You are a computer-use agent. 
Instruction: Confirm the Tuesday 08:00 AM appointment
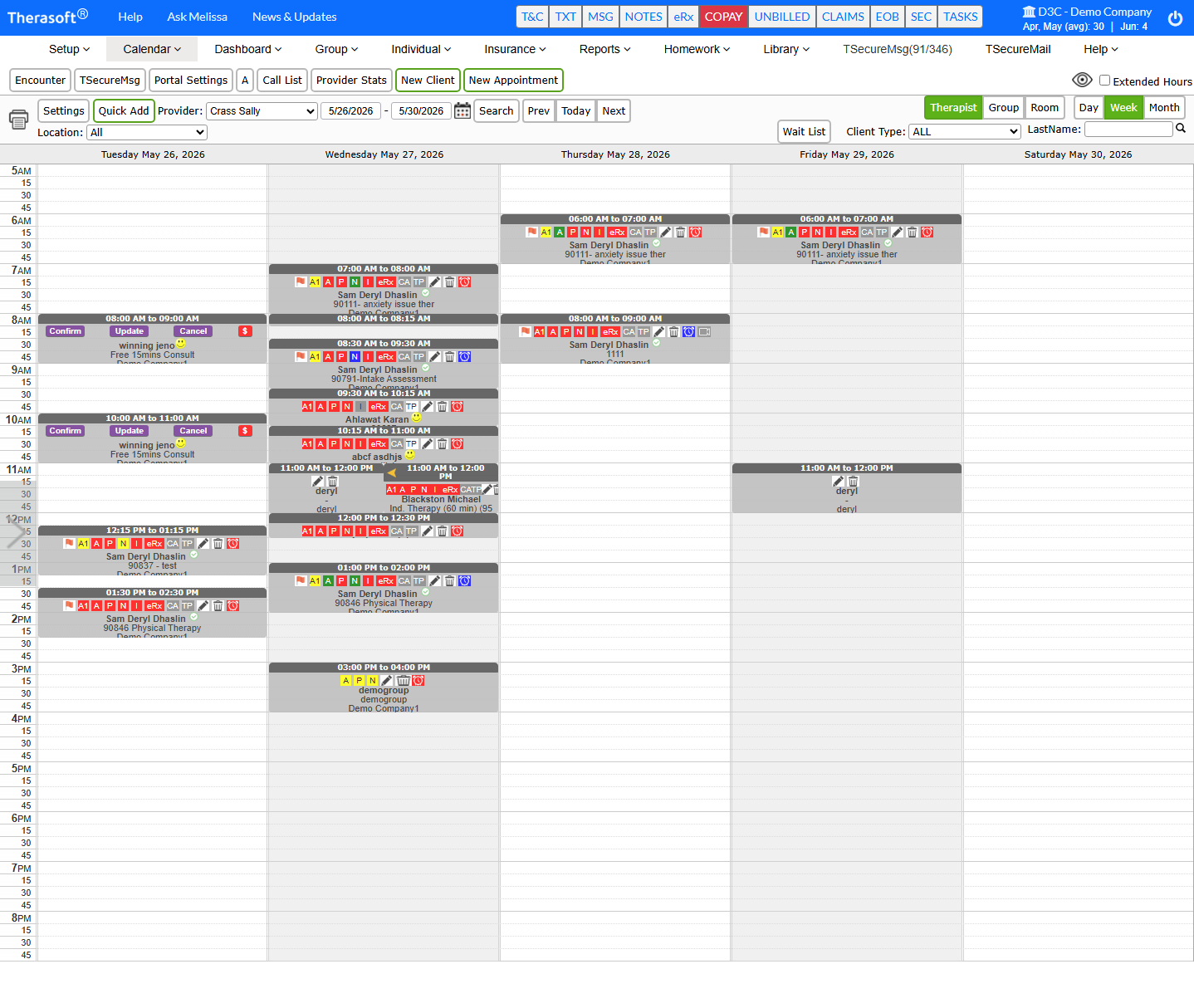65,331
